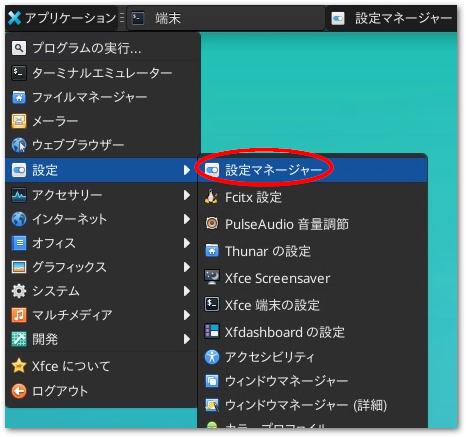Screen dimensions: 466x437
Task: Click the Xfce Screensaver monitor icon
Action: [x=212, y=278]
